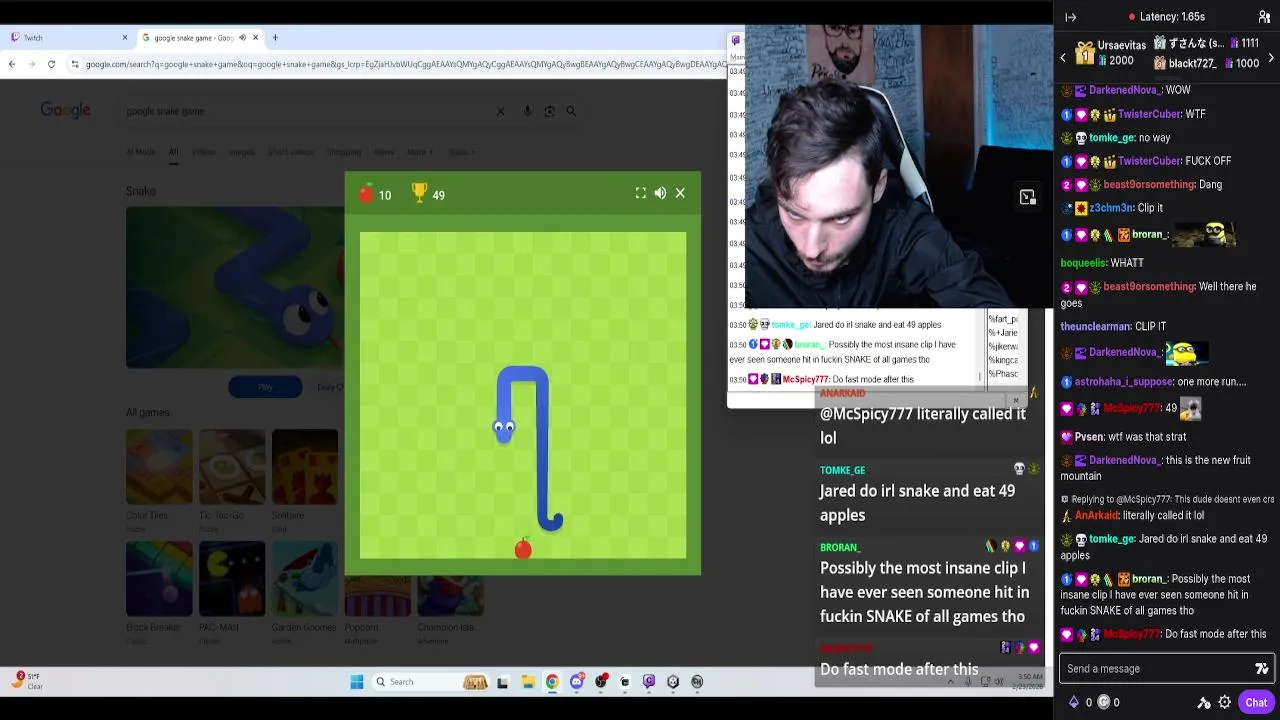
Task: Select the All results tab
Action: (173, 152)
